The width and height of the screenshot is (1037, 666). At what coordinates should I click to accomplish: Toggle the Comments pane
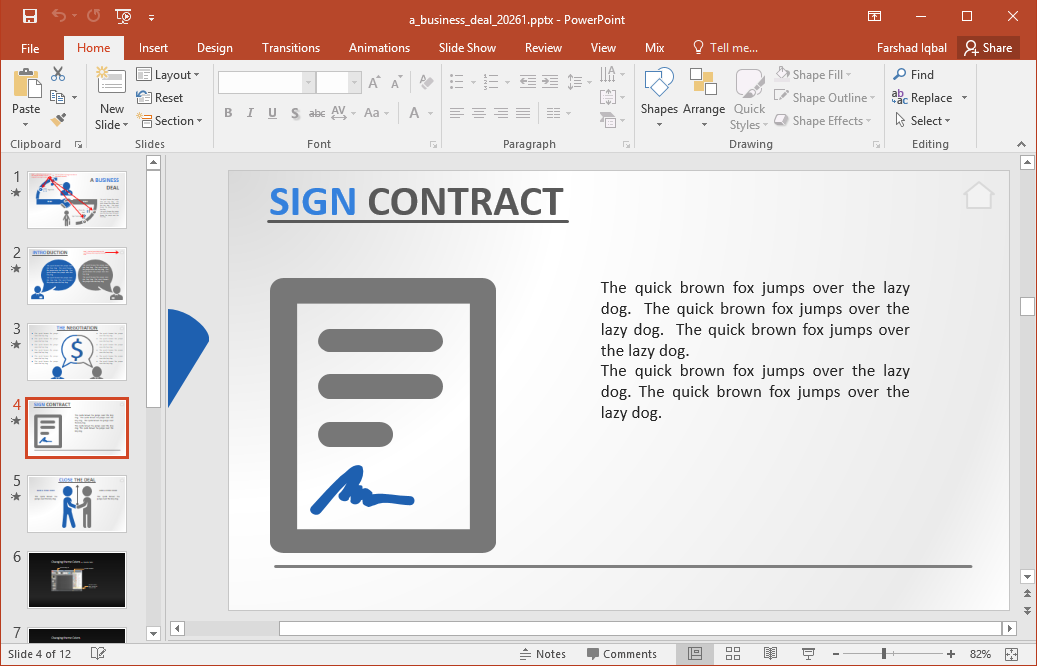pyautogui.click(x=620, y=654)
